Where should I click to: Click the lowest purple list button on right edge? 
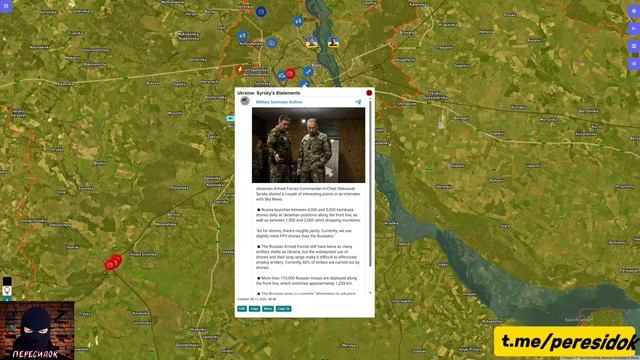tap(634, 64)
